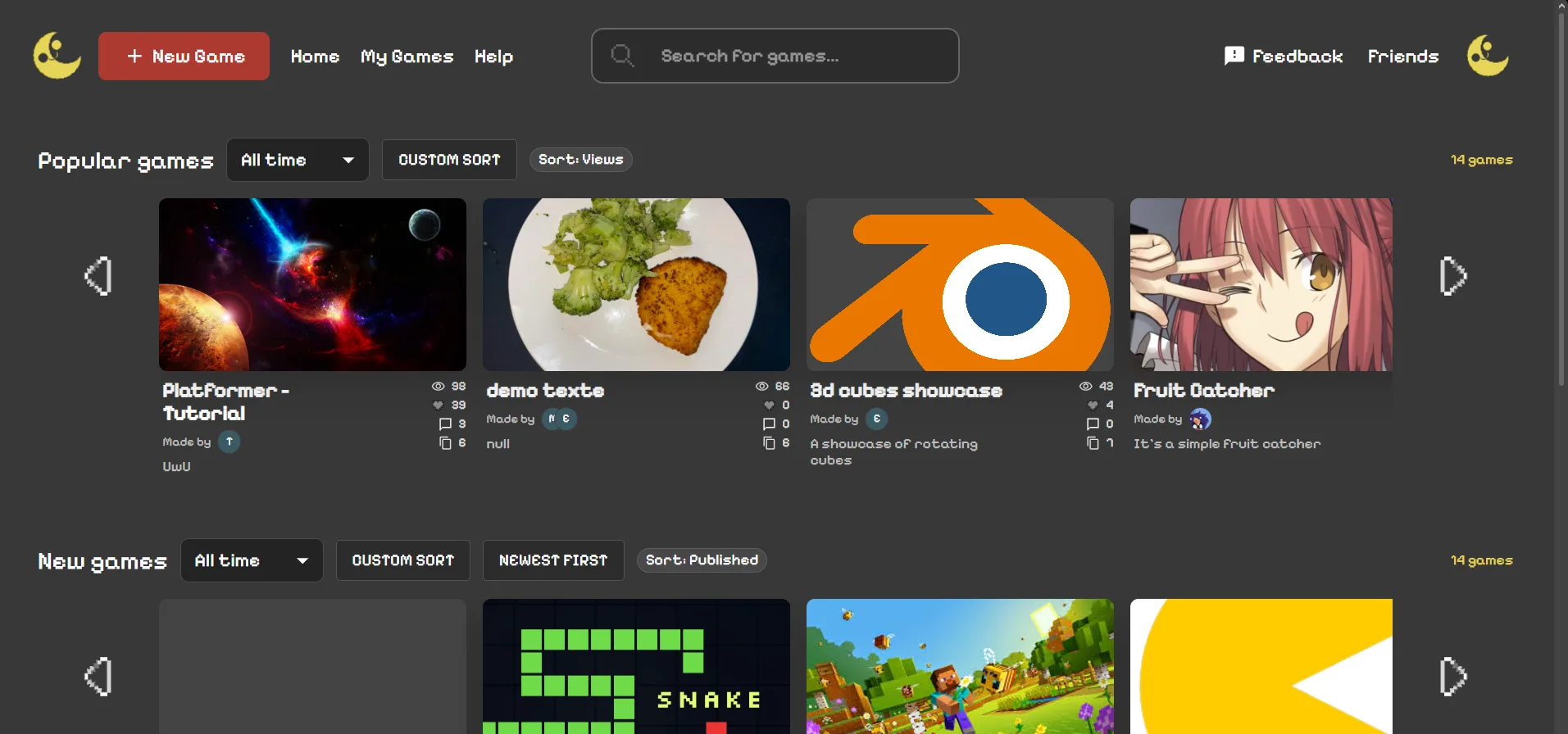Screen dimensions: 1568x734
Task: Click the copies icon on 3d cubes showcase
Action: tap(1093, 443)
